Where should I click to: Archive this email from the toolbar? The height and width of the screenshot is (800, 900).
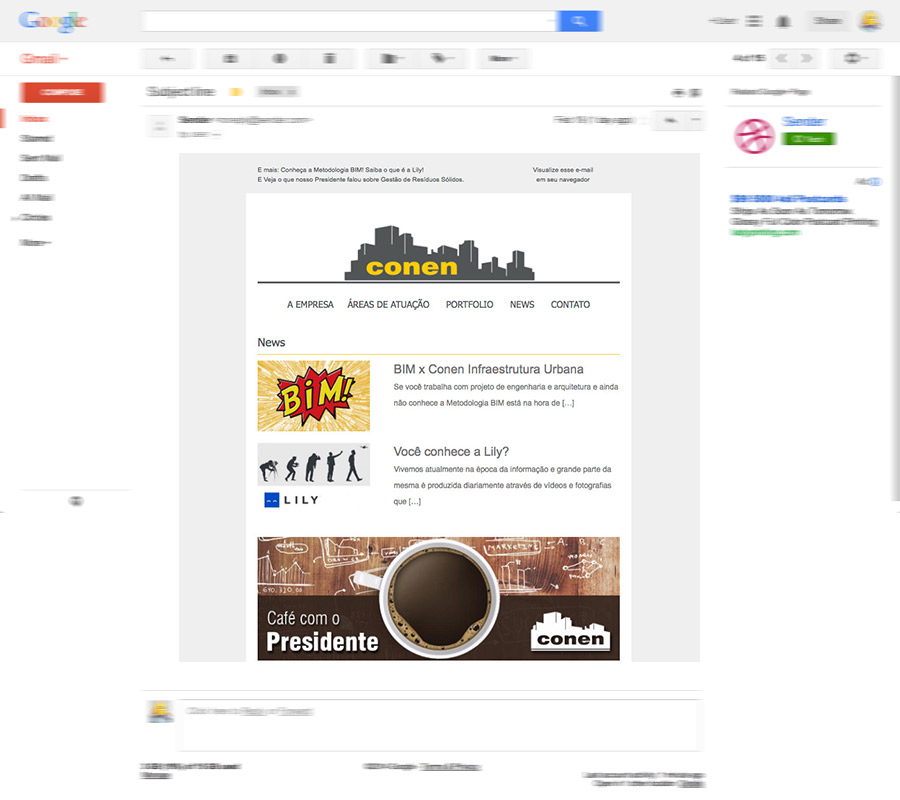click(x=230, y=59)
